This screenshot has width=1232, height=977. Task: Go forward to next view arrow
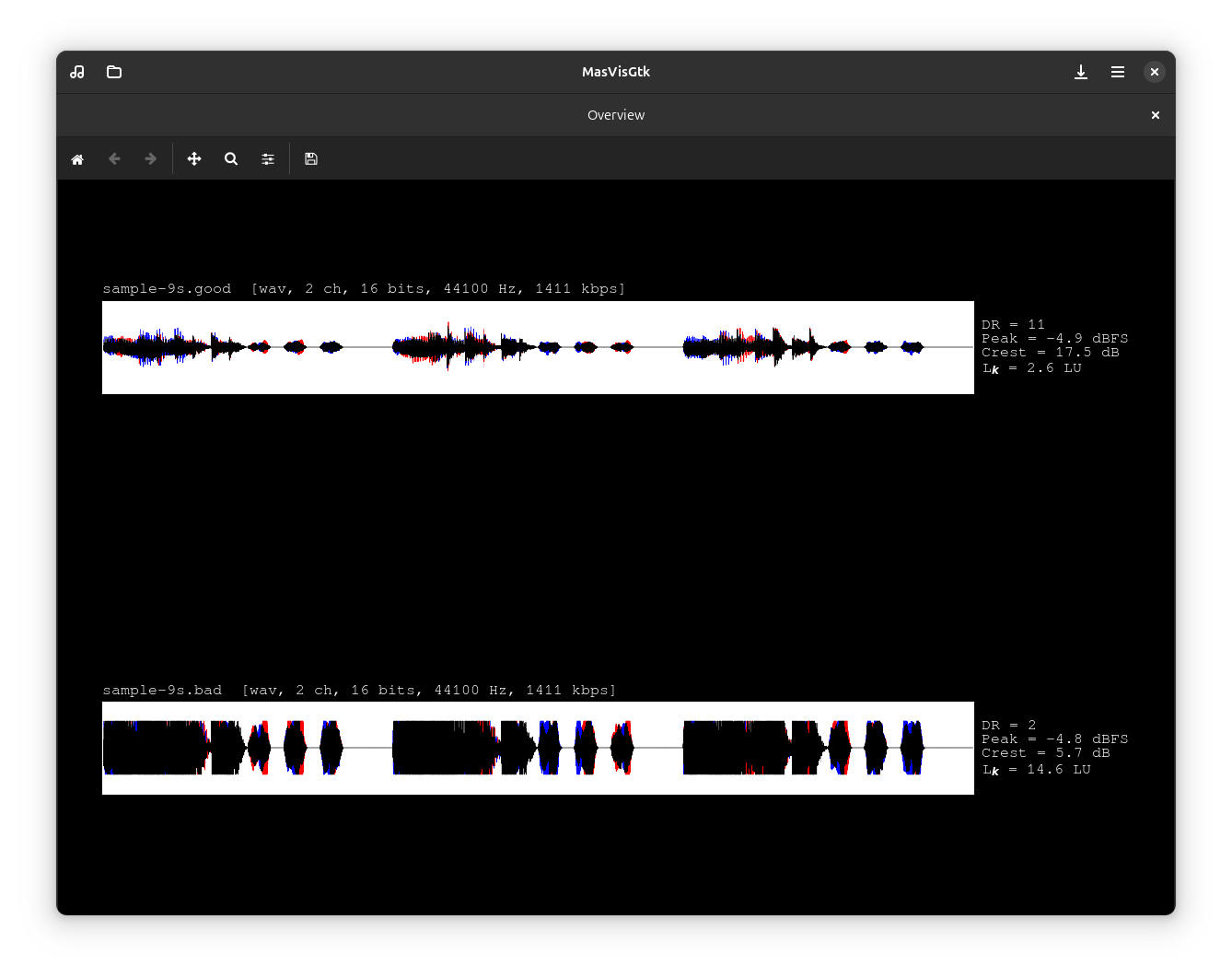click(151, 159)
